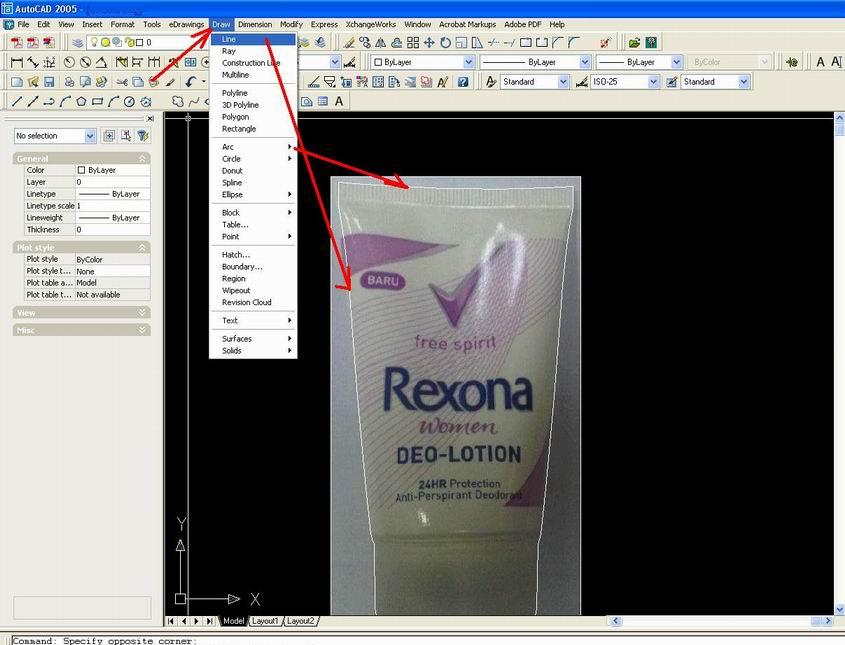Click the Table tool icon in draw toolbar
This screenshot has width=845, height=645.
tap(323, 101)
